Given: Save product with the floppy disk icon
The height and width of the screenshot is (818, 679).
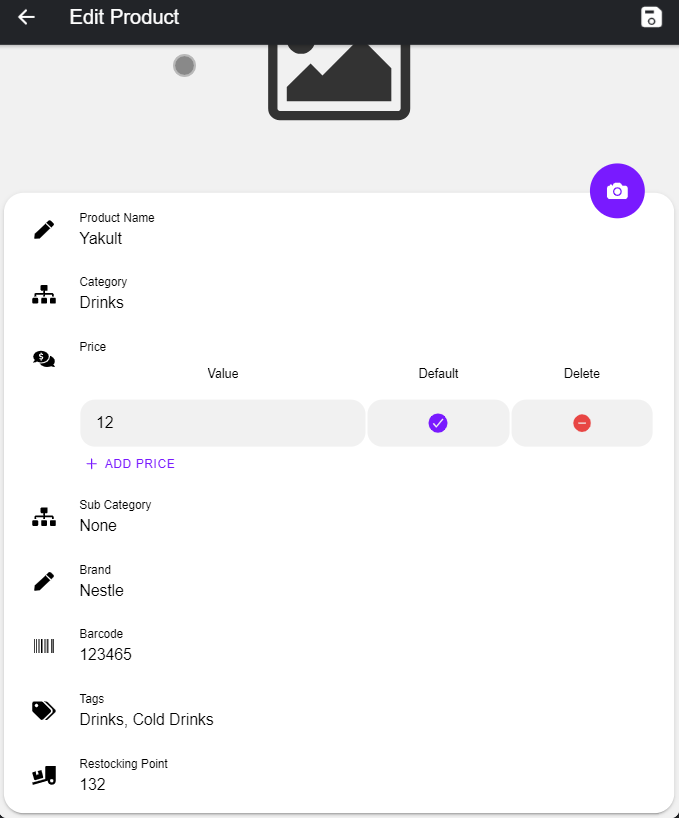Looking at the screenshot, I should [651, 17].
